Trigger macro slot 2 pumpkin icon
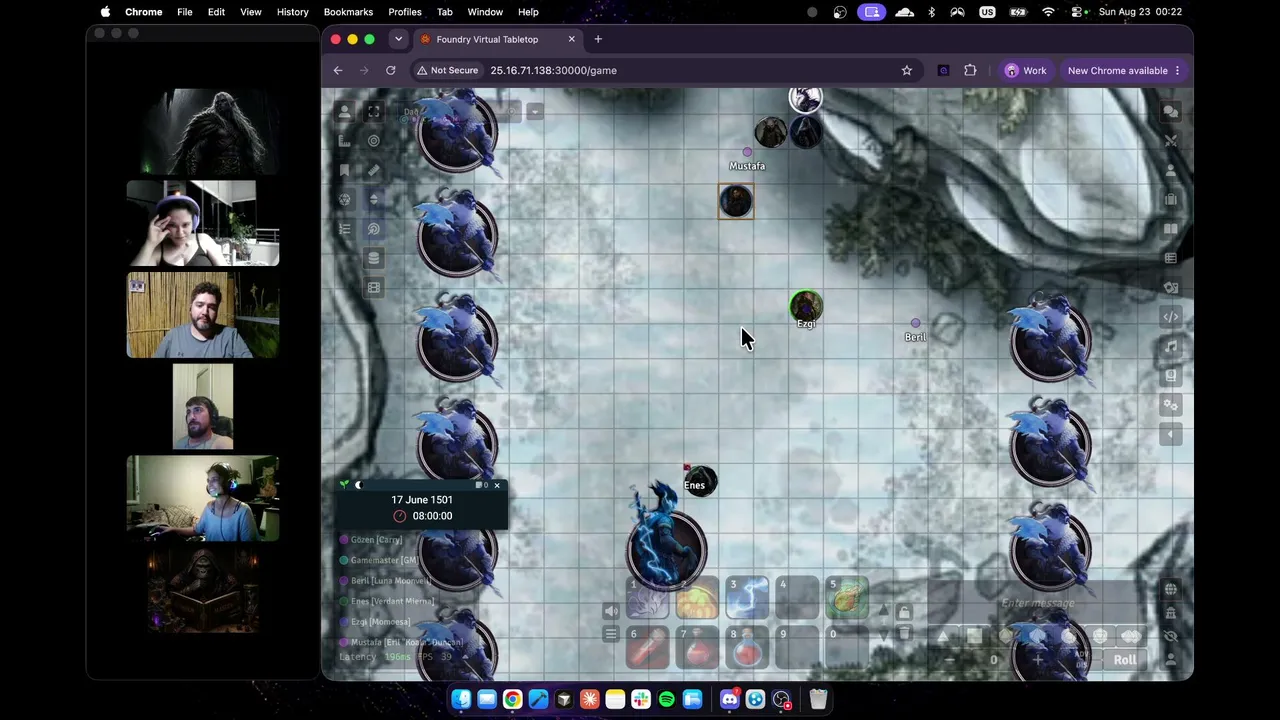This screenshot has width=1280, height=720. pos(697,598)
